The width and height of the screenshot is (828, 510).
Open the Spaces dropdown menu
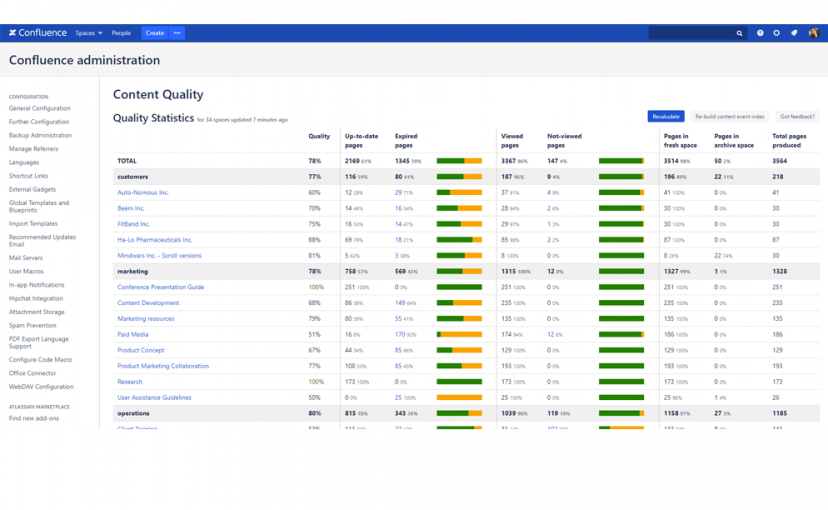89,33
